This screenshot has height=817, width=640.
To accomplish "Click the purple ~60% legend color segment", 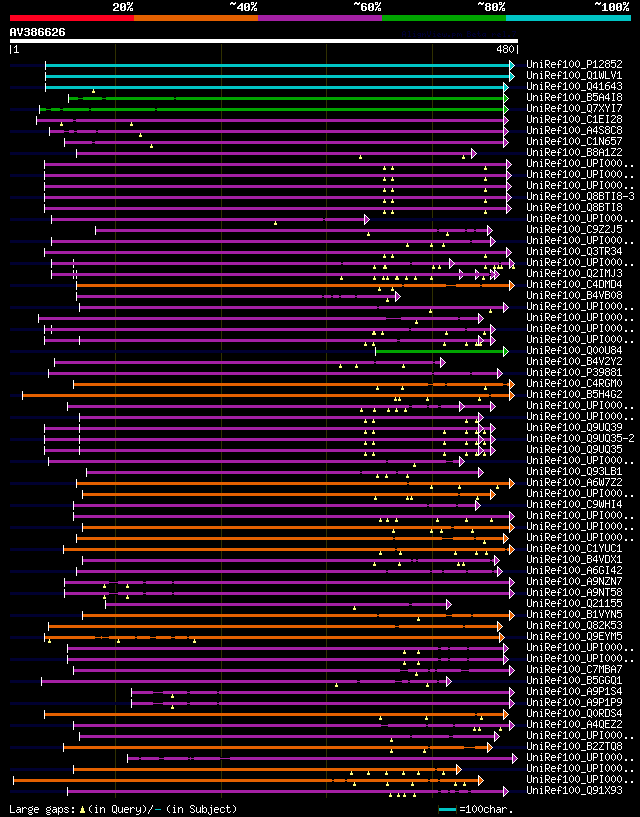I will point(320,18).
